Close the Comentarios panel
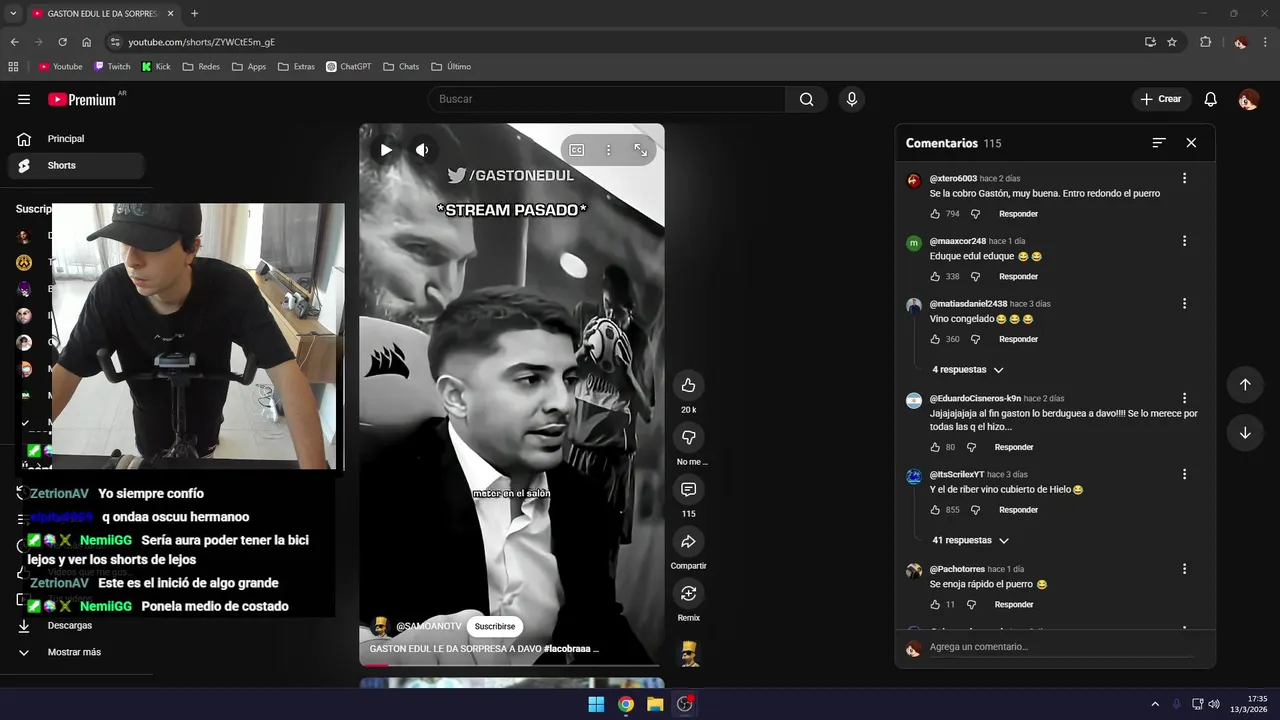Screen dimensions: 1280x720 coord(1191,143)
